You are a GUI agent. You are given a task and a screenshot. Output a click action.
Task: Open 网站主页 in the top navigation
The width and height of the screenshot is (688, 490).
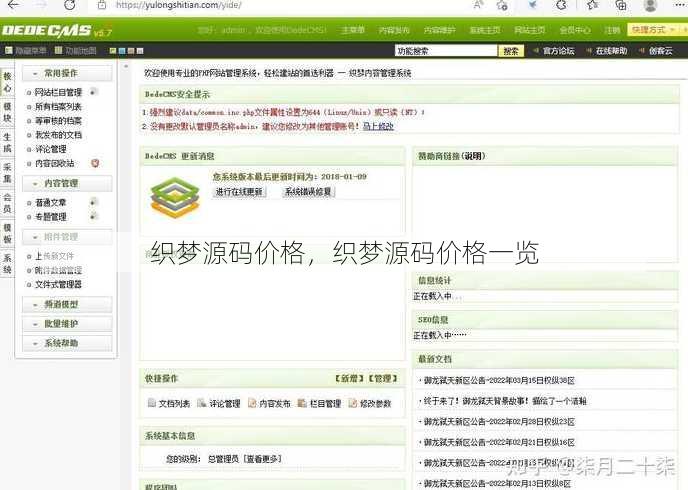[x=530, y=30]
